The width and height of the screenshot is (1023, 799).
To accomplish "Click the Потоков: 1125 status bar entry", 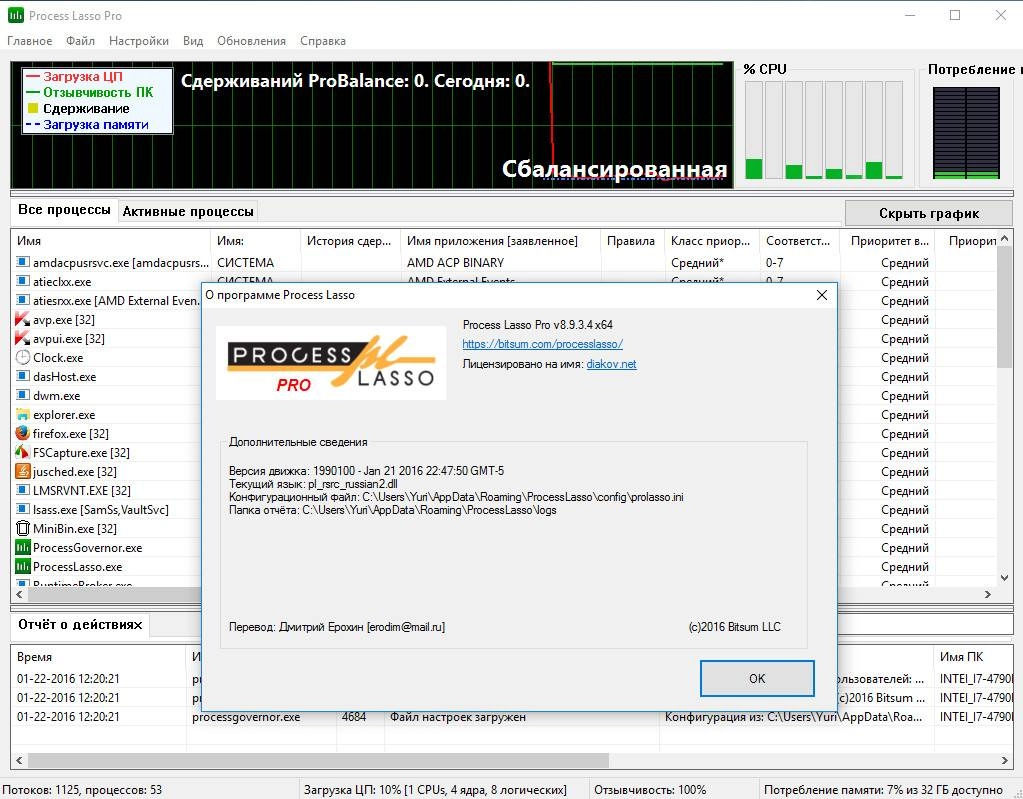I will 82,789.
